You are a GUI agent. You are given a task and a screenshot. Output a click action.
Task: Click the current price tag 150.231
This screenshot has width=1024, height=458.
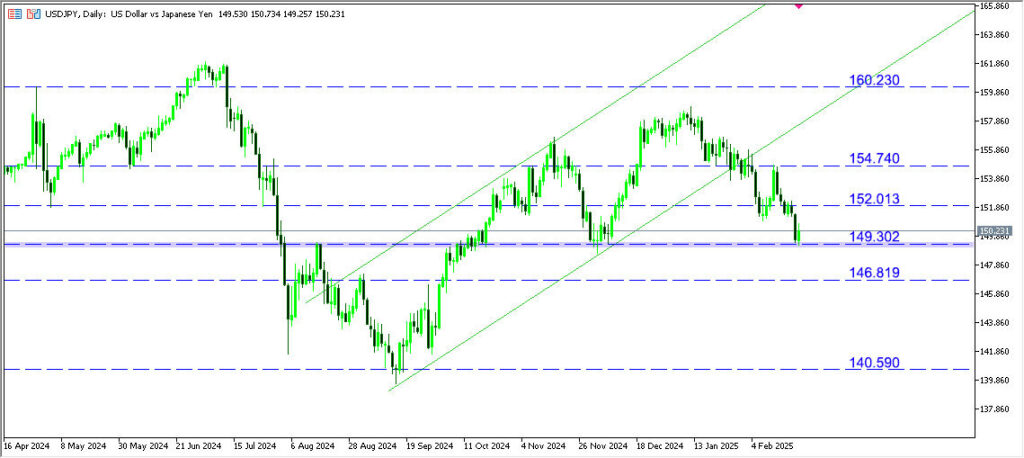(x=995, y=230)
